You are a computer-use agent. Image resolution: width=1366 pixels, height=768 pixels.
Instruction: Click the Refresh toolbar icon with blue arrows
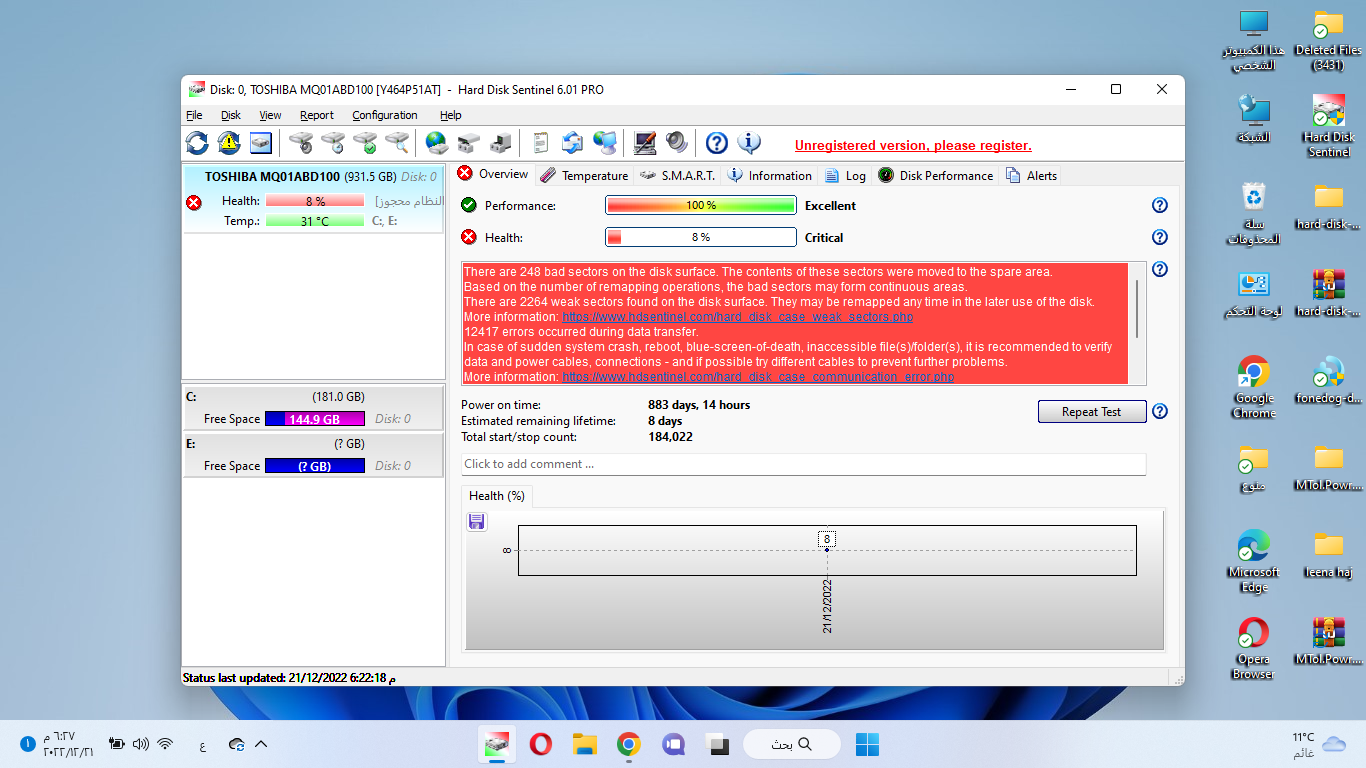coord(198,143)
